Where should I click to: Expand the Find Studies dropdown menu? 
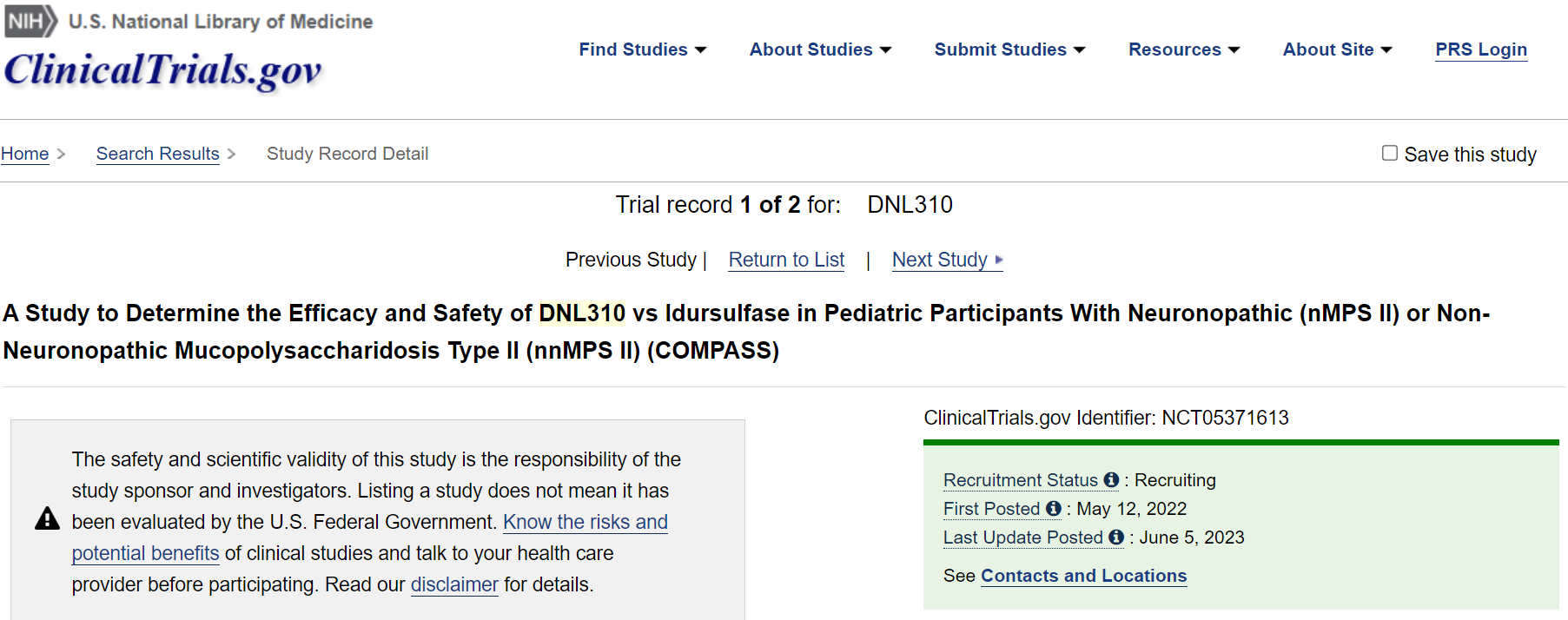[x=642, y=49]
